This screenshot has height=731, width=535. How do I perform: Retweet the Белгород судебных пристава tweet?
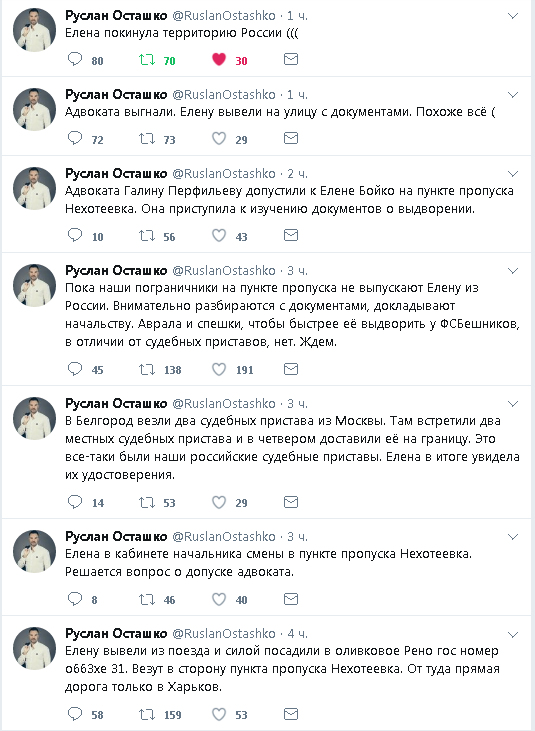coord(147,502)
